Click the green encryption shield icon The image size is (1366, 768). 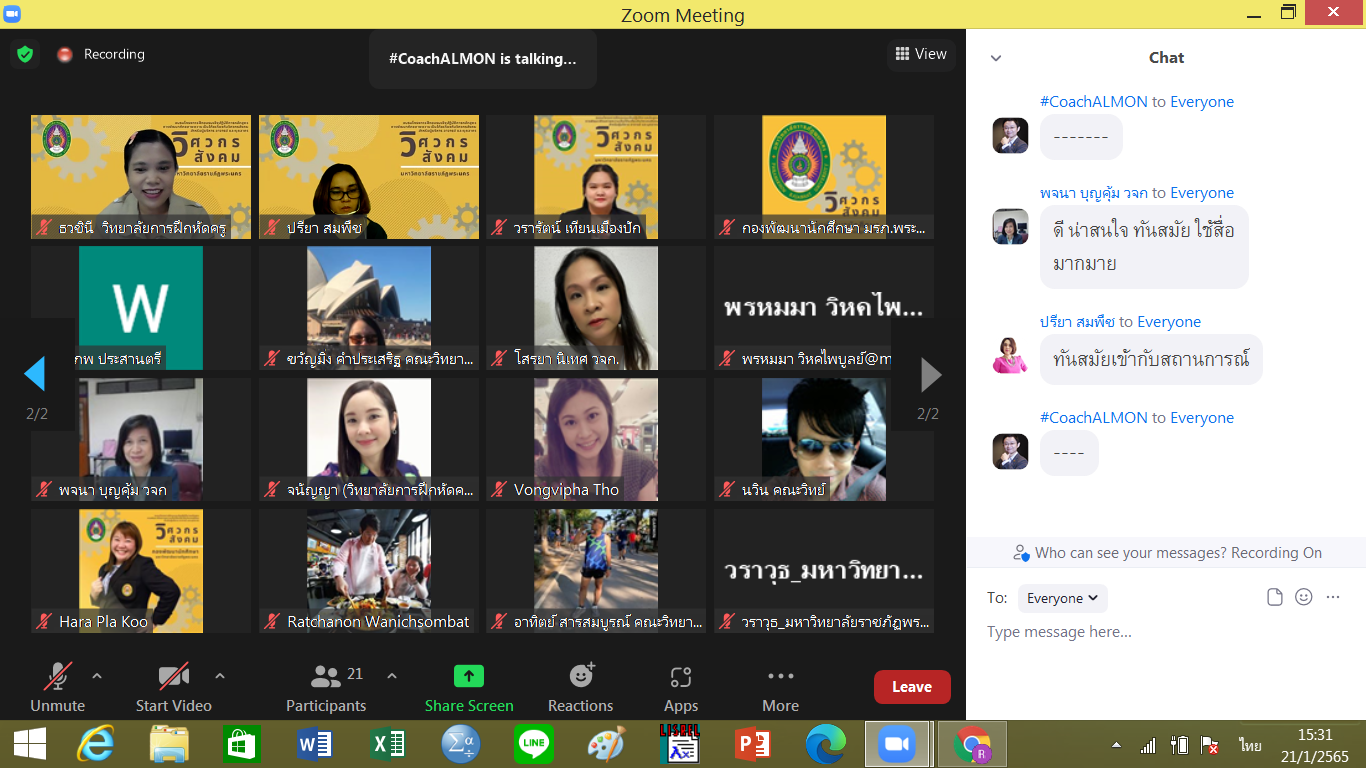point(25,54)
